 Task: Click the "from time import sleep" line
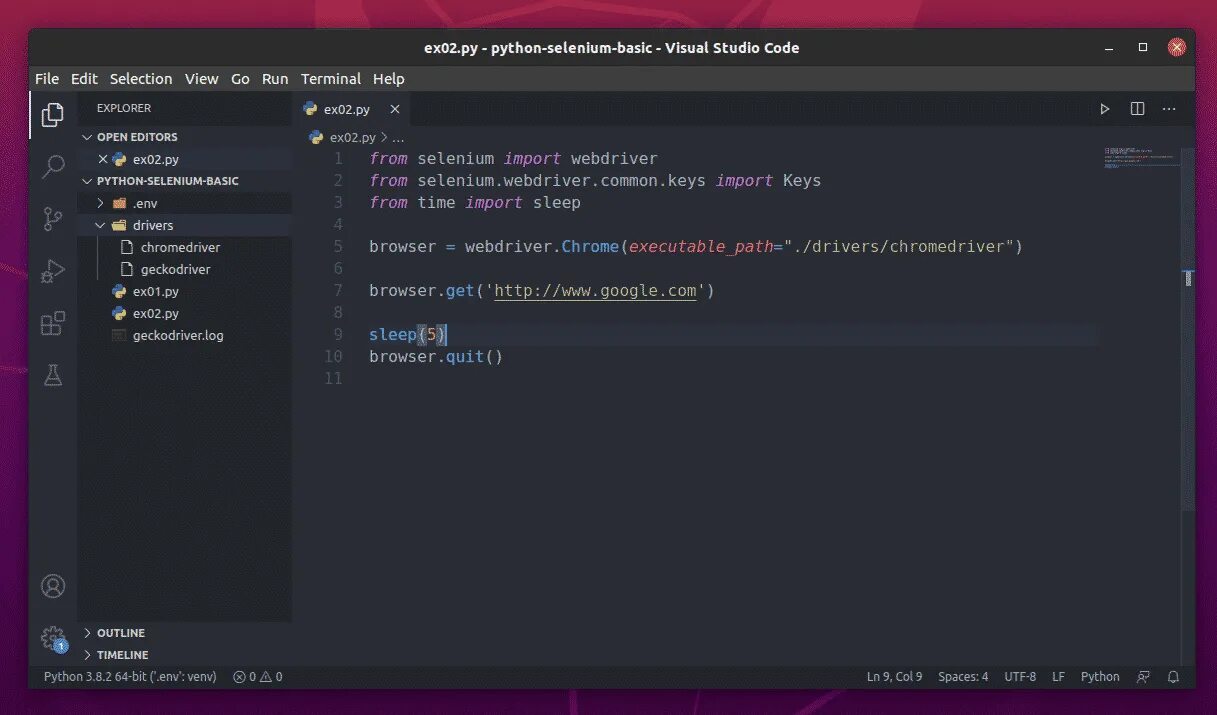(475, 203)
